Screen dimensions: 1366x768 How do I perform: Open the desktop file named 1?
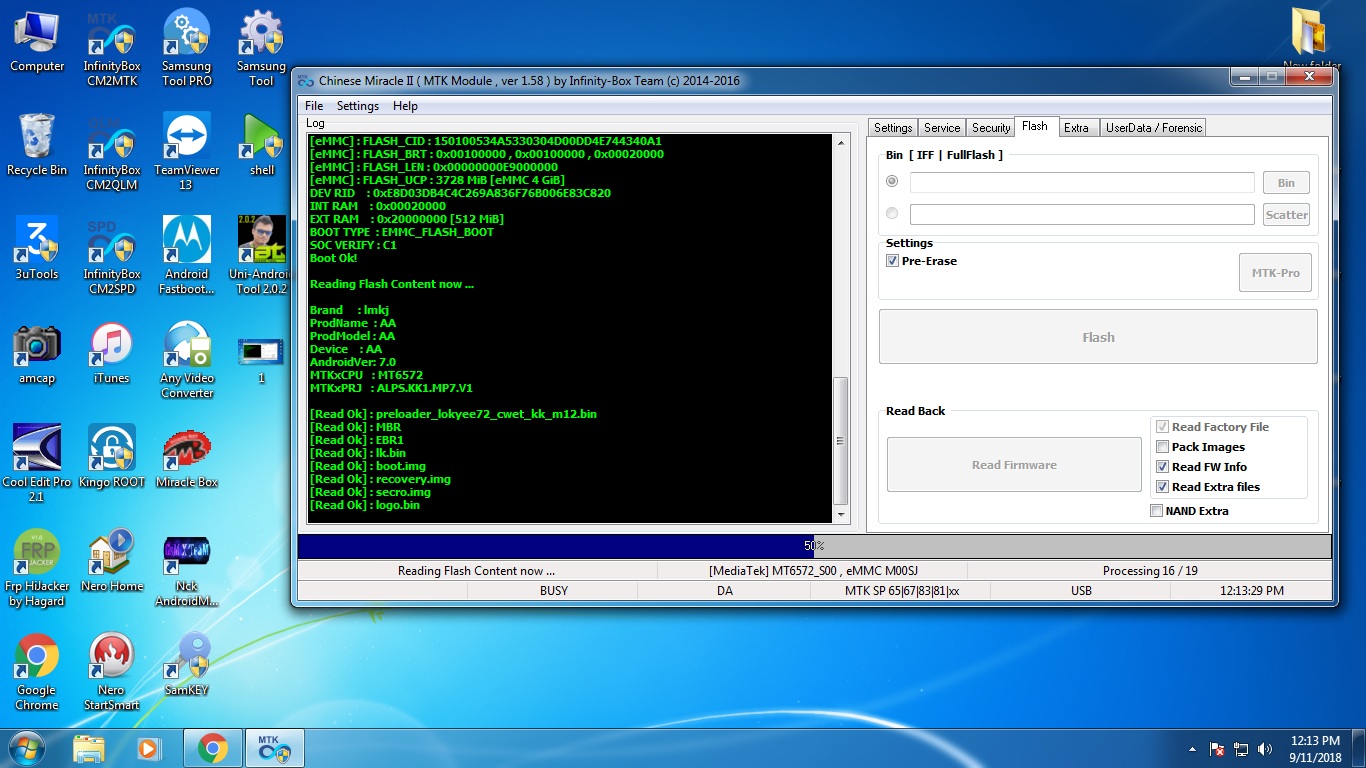(x=261, y=360)
